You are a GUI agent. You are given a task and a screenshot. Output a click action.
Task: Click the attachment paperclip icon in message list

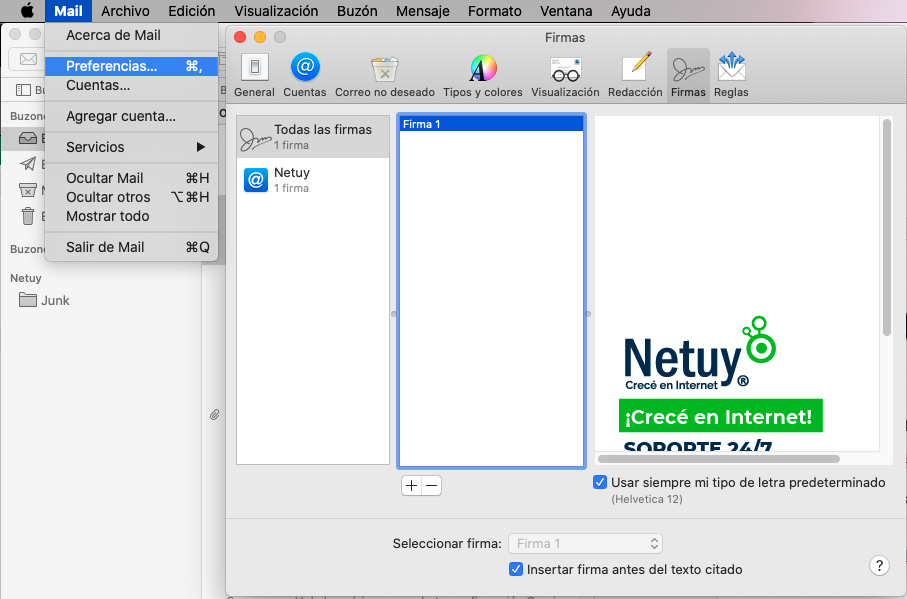pos(214,415)
